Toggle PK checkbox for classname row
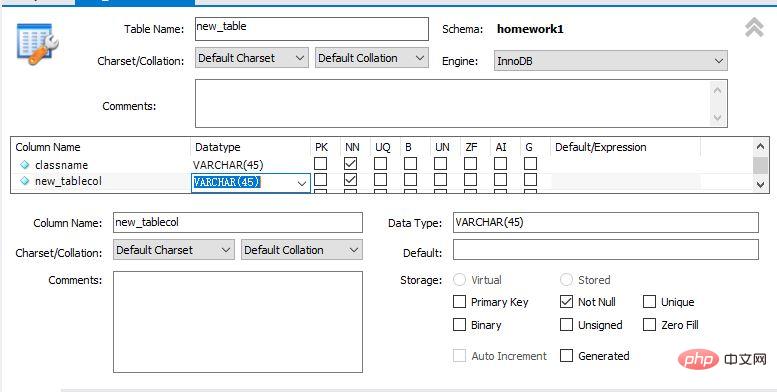Image resolution: width=777 pixels, height=392 pixels. pyautogui.click(x=321, y=163)
